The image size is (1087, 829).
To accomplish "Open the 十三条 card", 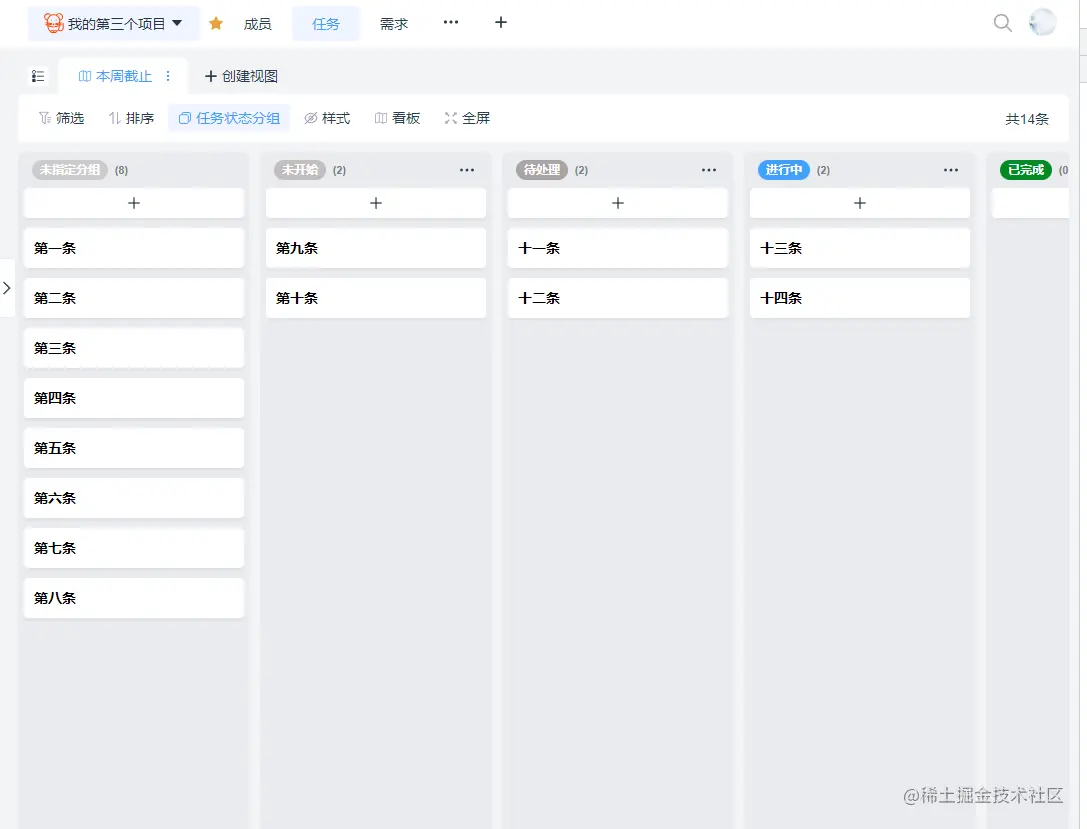I will point(860,248).
